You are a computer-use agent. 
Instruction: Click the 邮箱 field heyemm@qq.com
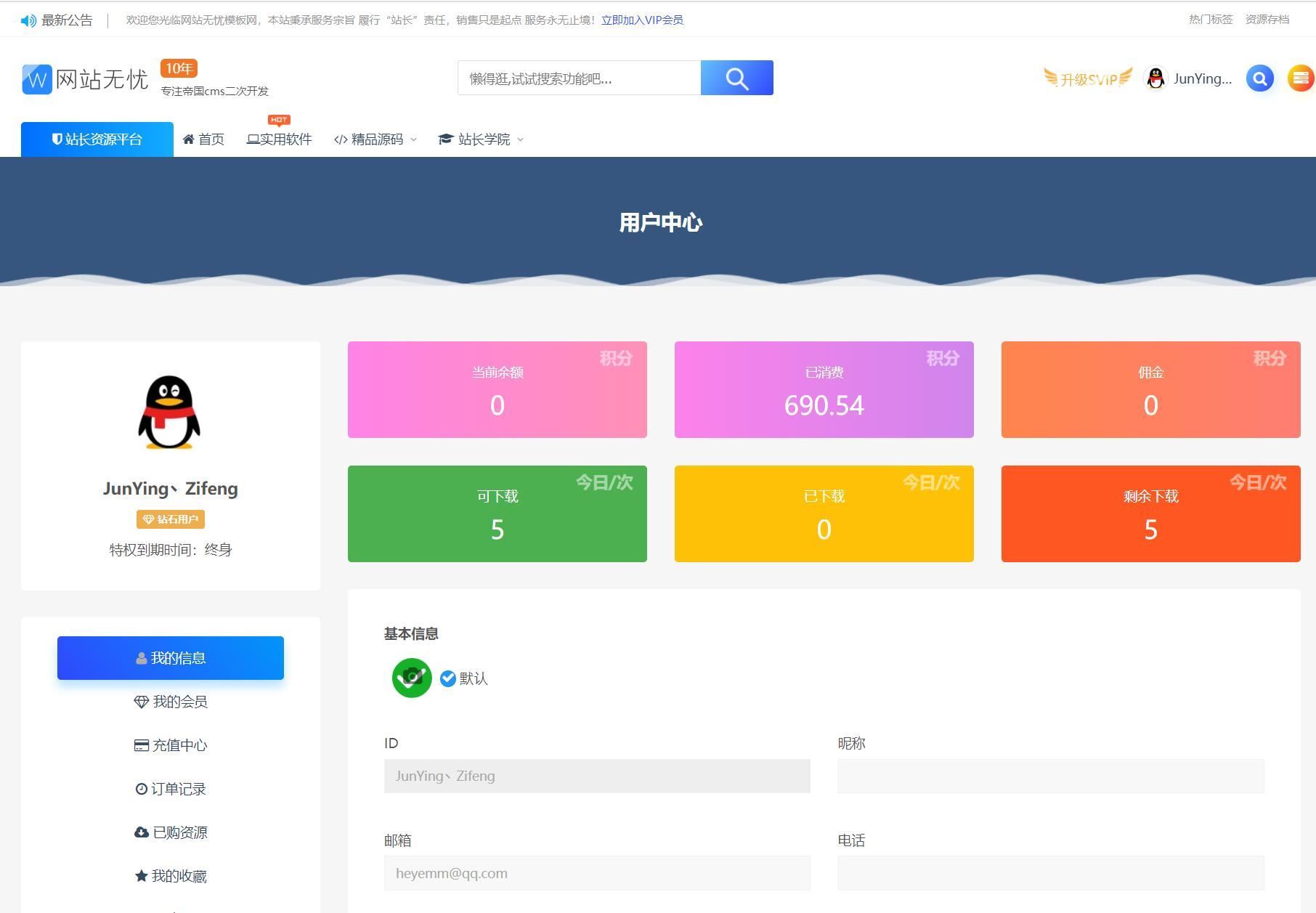pos(597,873)
